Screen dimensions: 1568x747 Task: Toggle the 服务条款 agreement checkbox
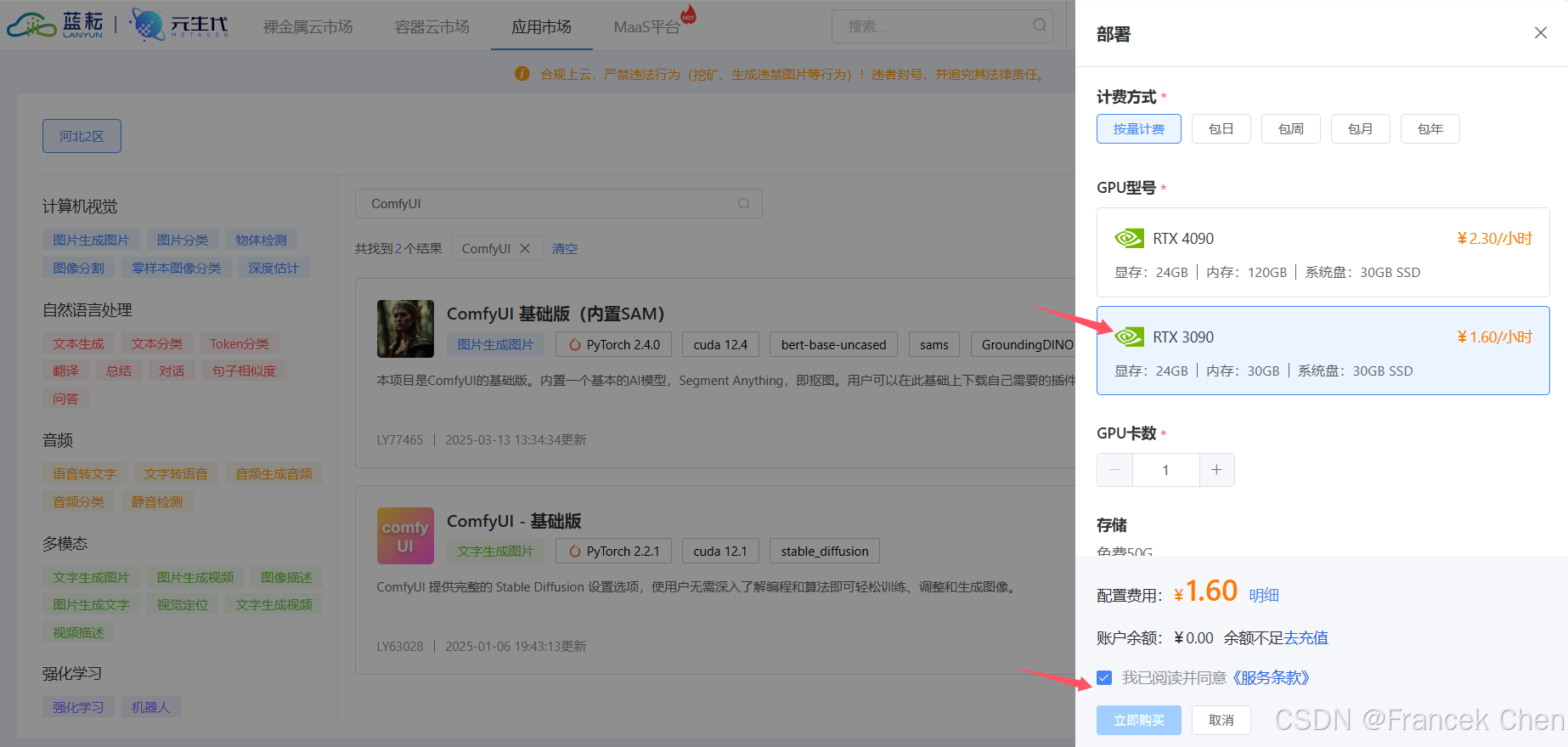click(1104, 677)
